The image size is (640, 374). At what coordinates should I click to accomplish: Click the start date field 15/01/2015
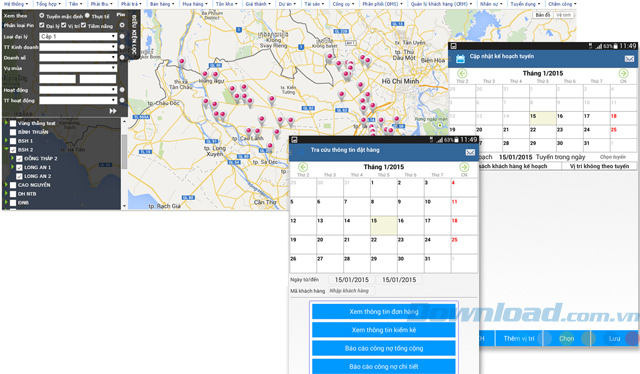pyautogui.click(x=351, y=280)
